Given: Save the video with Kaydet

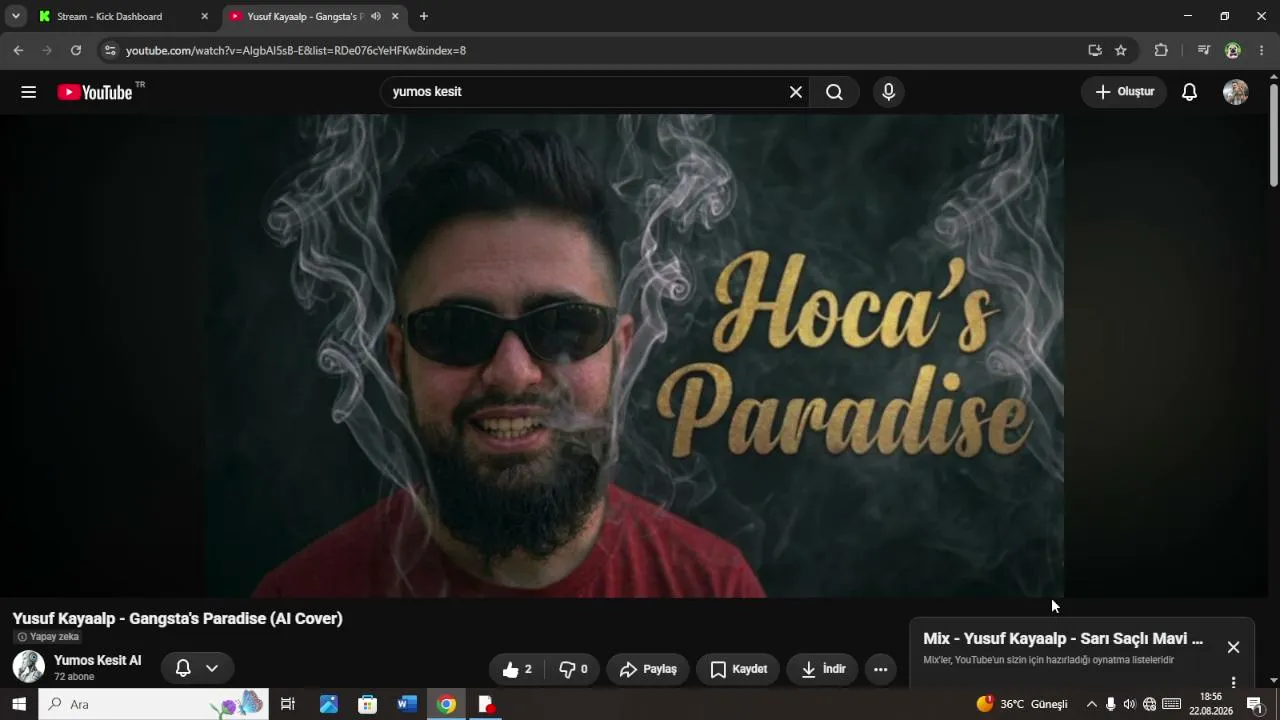Looking at the screenshot, I should tap(738, 669).
